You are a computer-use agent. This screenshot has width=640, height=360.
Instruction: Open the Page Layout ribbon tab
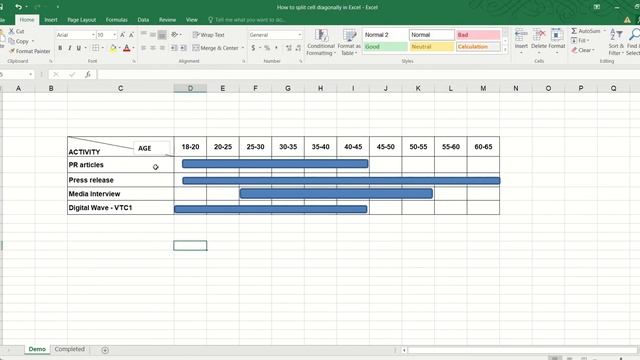point(82,20)
